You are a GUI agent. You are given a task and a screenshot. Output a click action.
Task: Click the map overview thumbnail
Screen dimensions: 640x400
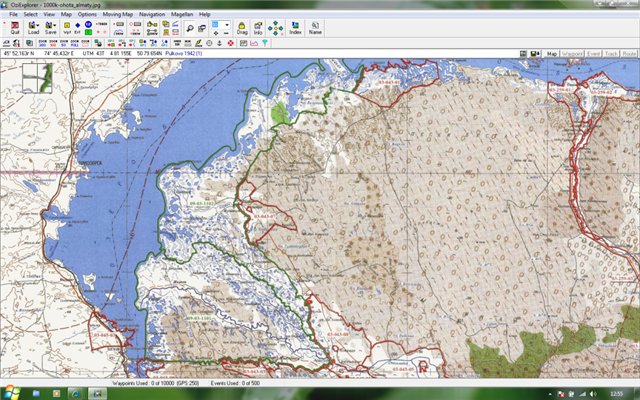38,78
